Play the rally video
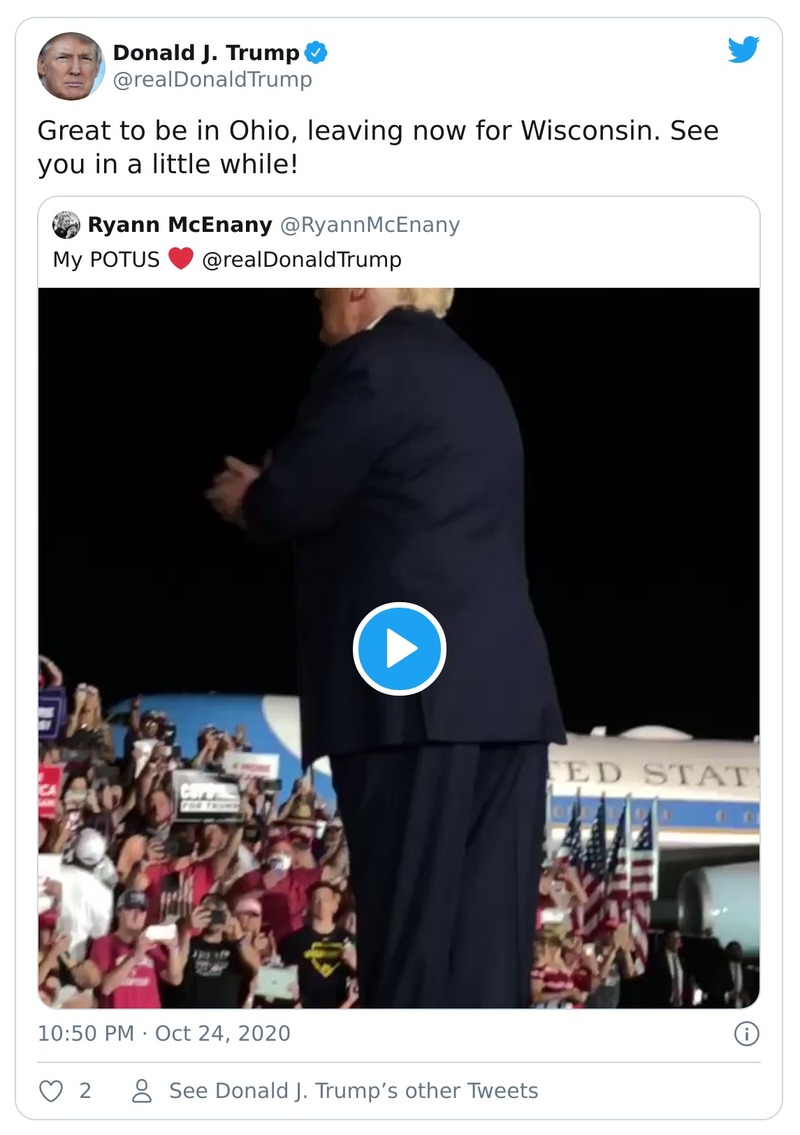This screenshot has width=800, height=1135. coord(400,648)
